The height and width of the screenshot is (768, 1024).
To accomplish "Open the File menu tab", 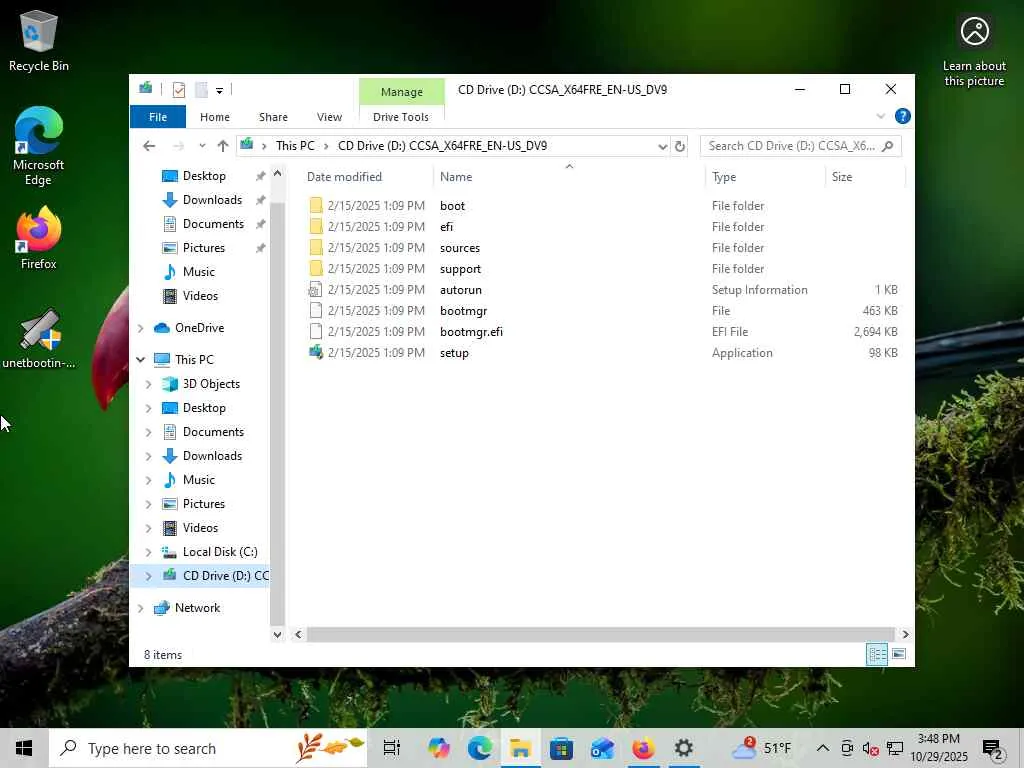I will tap(158, 117).
